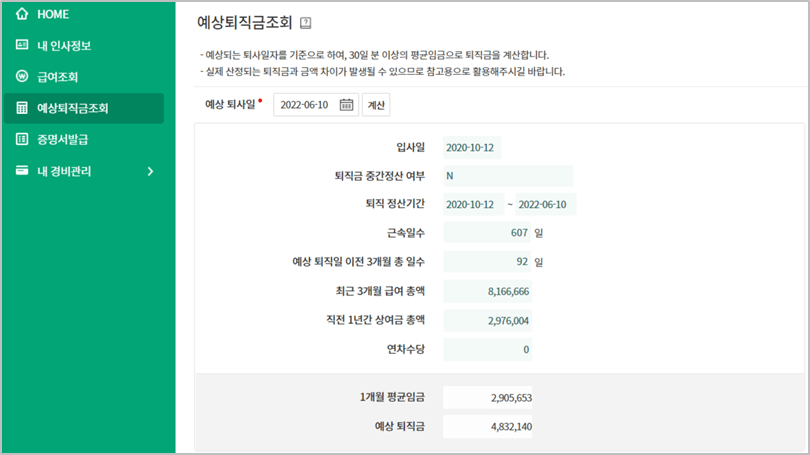Click the 퇴직금 중간정산 여부 field N
Image resolution: width=810 pixels, height=455 pixels.
click(508, 176)
